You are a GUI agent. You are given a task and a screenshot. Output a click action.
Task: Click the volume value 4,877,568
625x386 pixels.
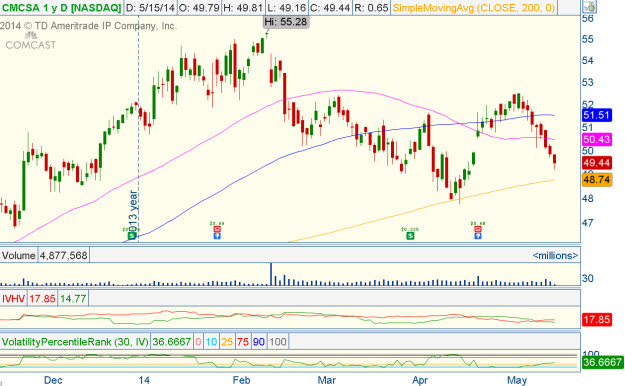[x=63, y=255]
